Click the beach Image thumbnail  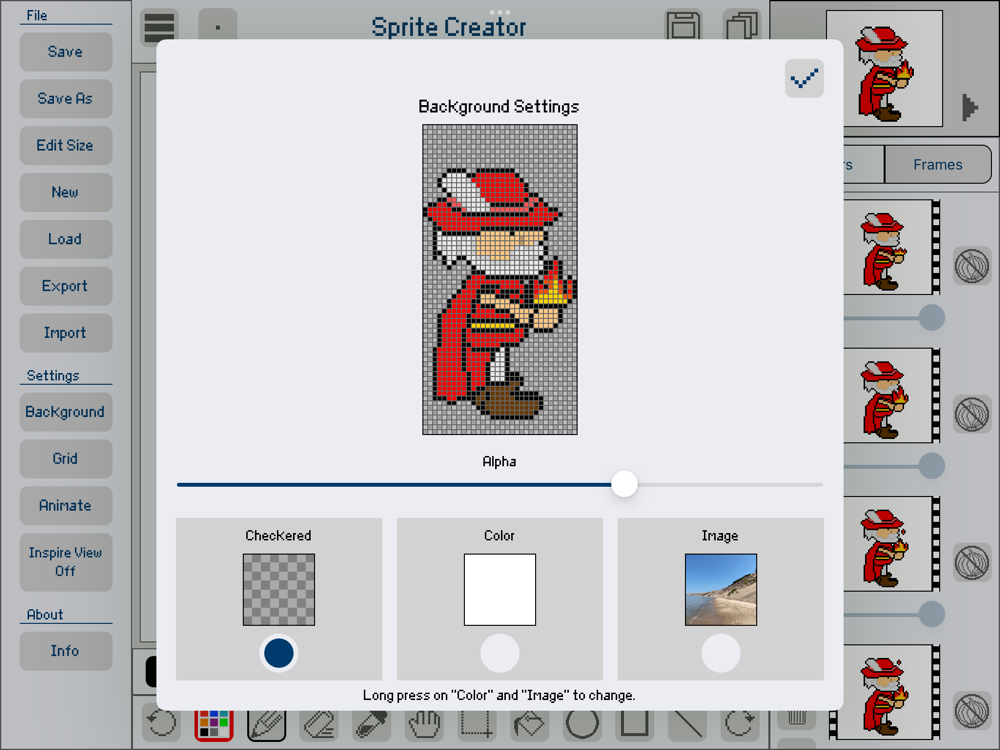(721, 589)
